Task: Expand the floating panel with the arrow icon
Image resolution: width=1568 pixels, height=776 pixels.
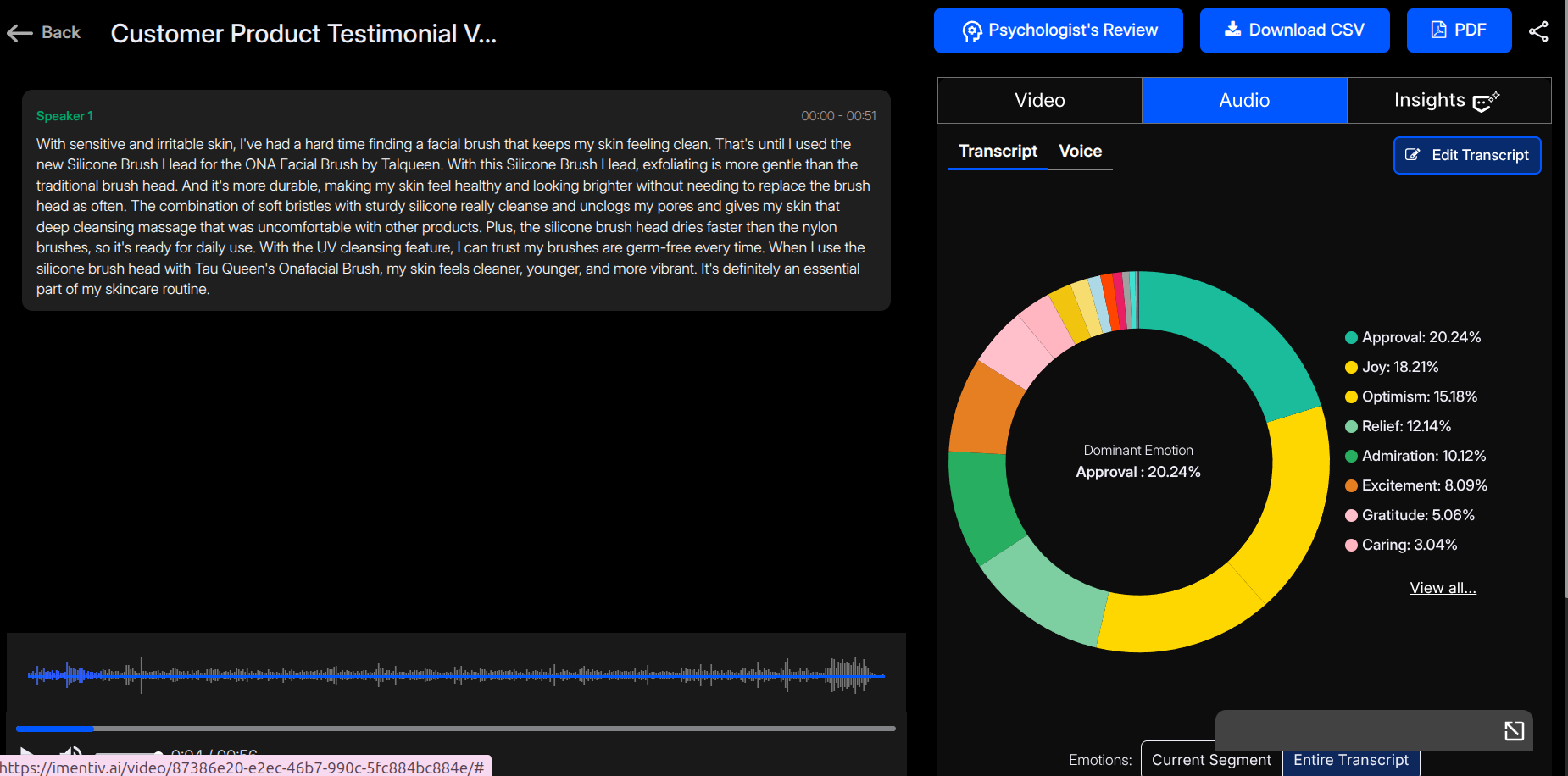Action: [x=1514, y=730]
